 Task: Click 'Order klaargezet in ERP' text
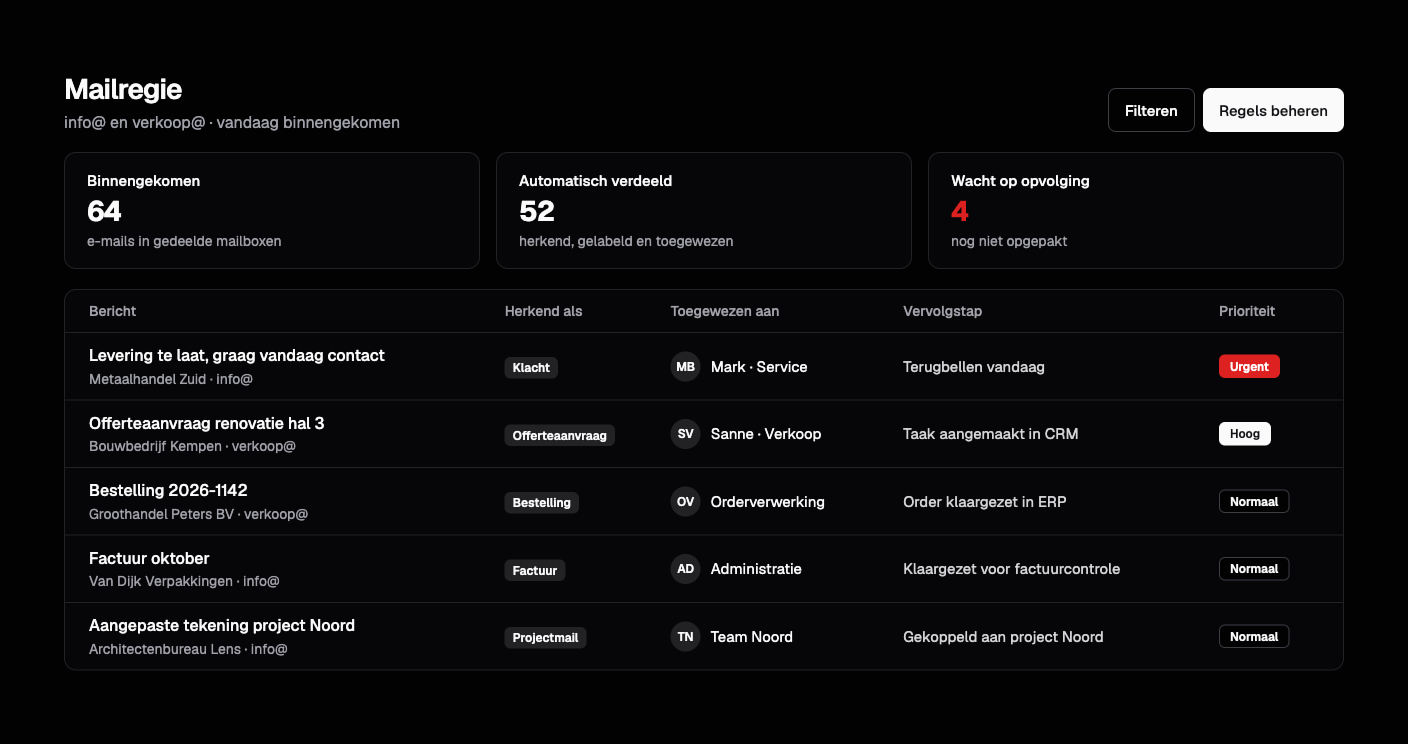point(985,502)
